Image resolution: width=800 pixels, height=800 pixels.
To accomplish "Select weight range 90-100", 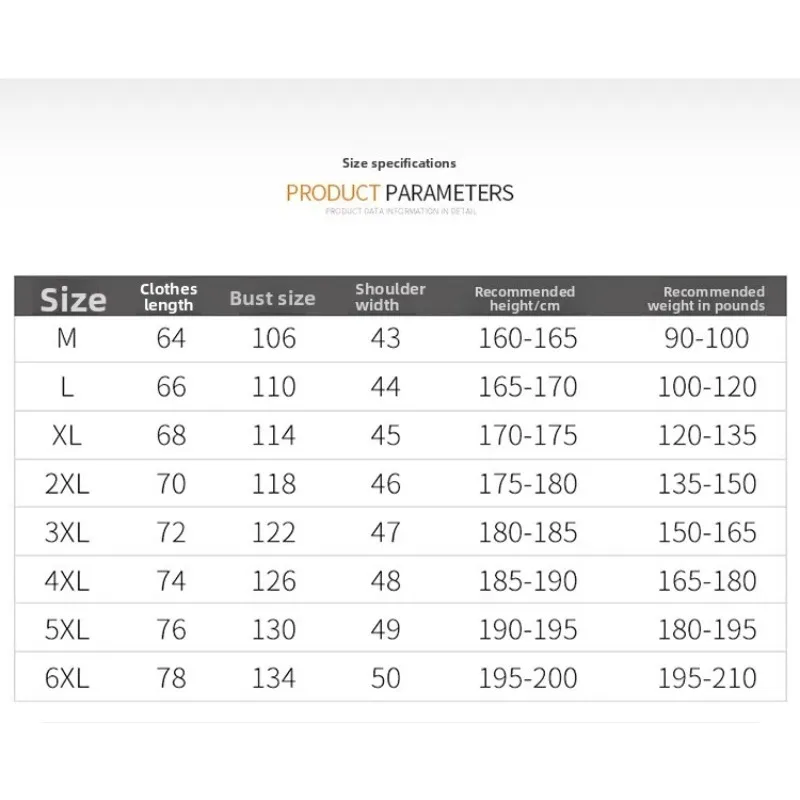I will [707, 338].
